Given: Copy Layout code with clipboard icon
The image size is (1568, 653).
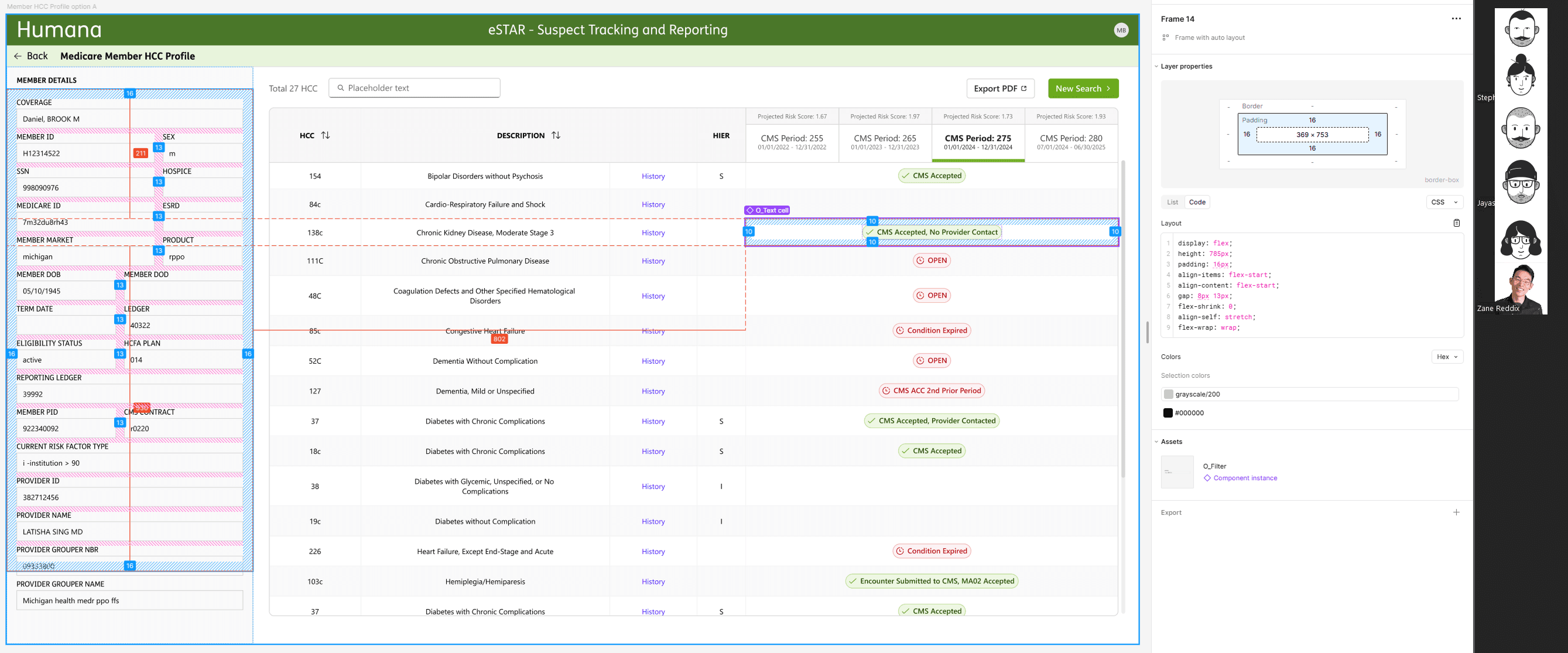Looking at the screenshot, I should (1456, 223).
